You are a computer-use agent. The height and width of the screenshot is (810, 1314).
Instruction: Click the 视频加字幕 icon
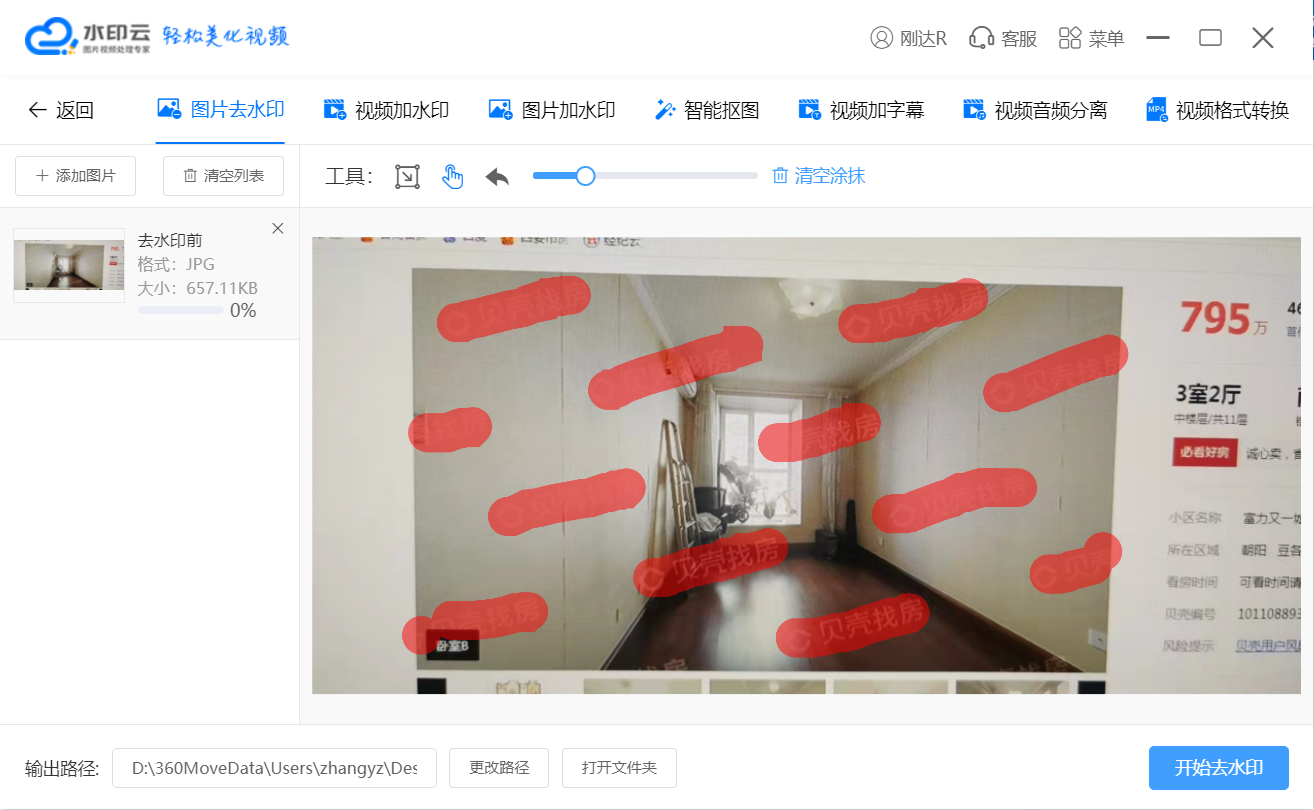[x=809, y=110]
